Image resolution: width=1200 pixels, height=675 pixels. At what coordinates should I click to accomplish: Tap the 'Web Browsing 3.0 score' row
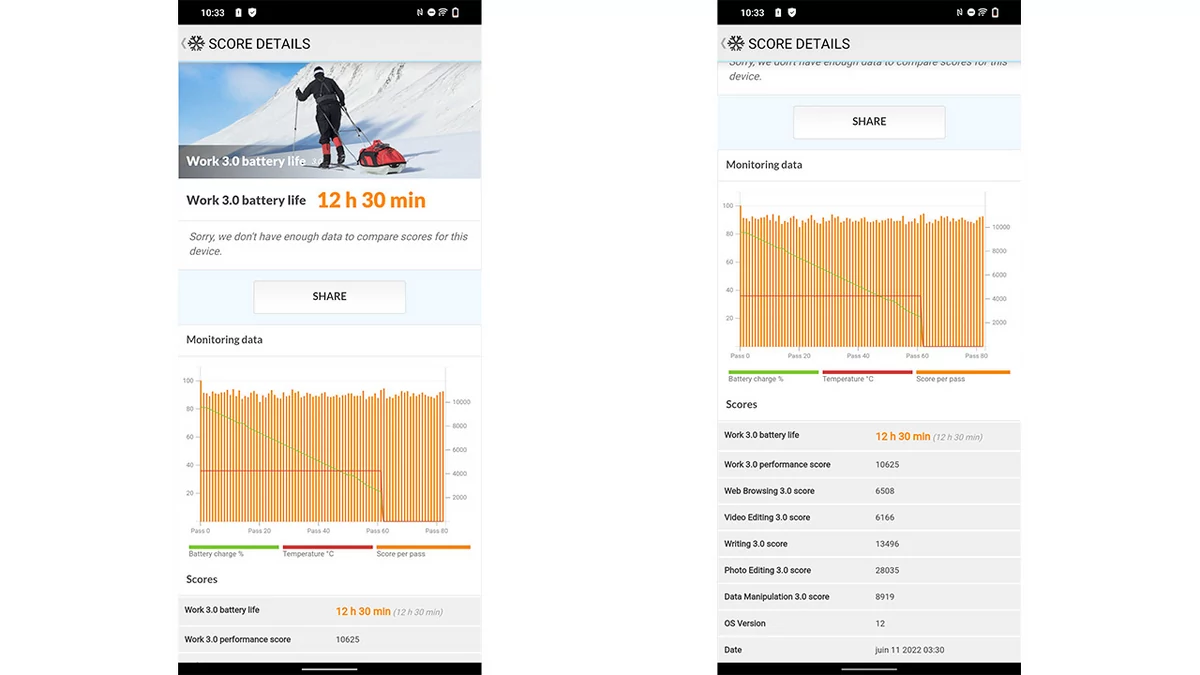(869, 492)
